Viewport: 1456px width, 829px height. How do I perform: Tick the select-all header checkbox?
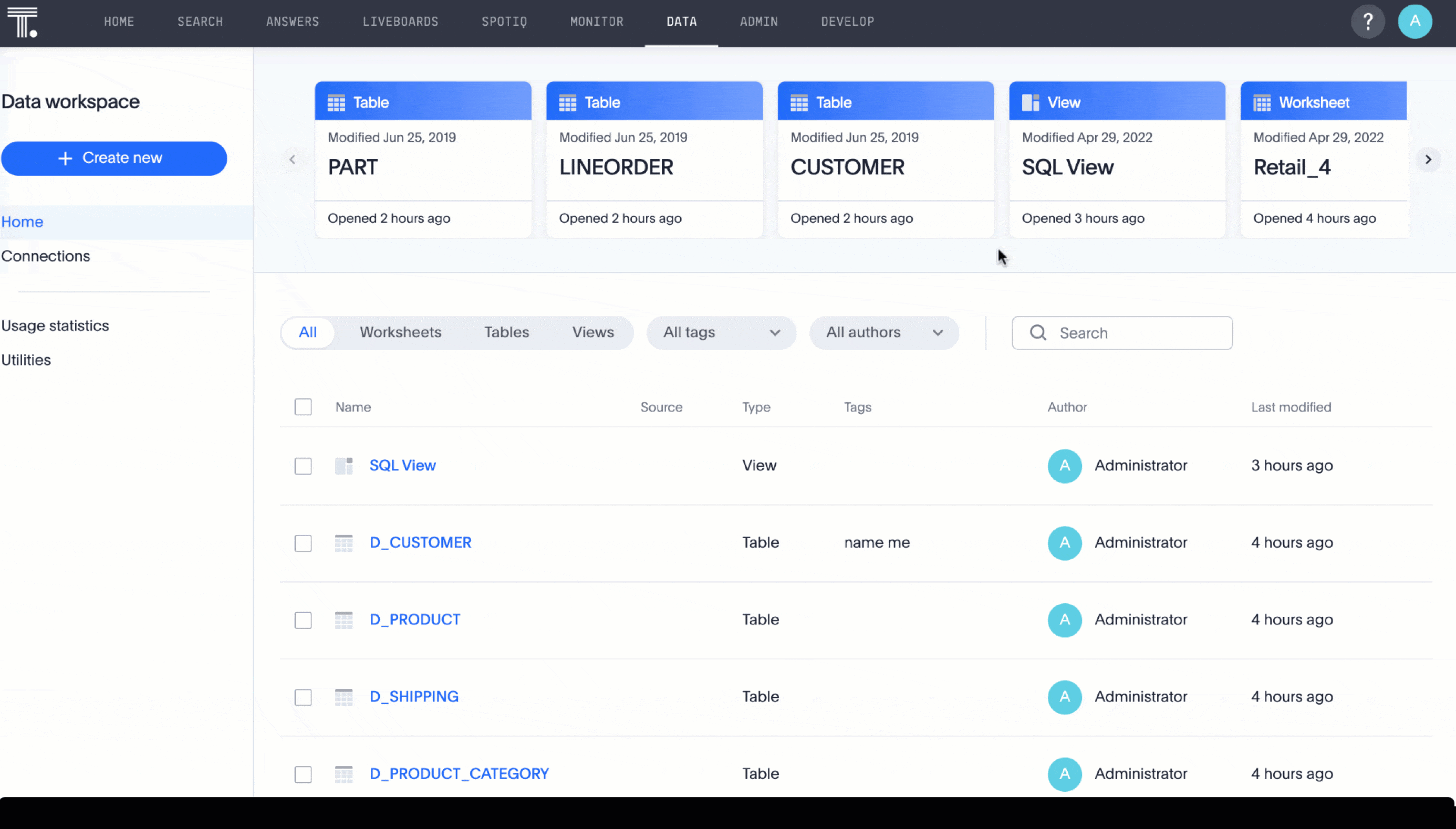click(303, 407)
